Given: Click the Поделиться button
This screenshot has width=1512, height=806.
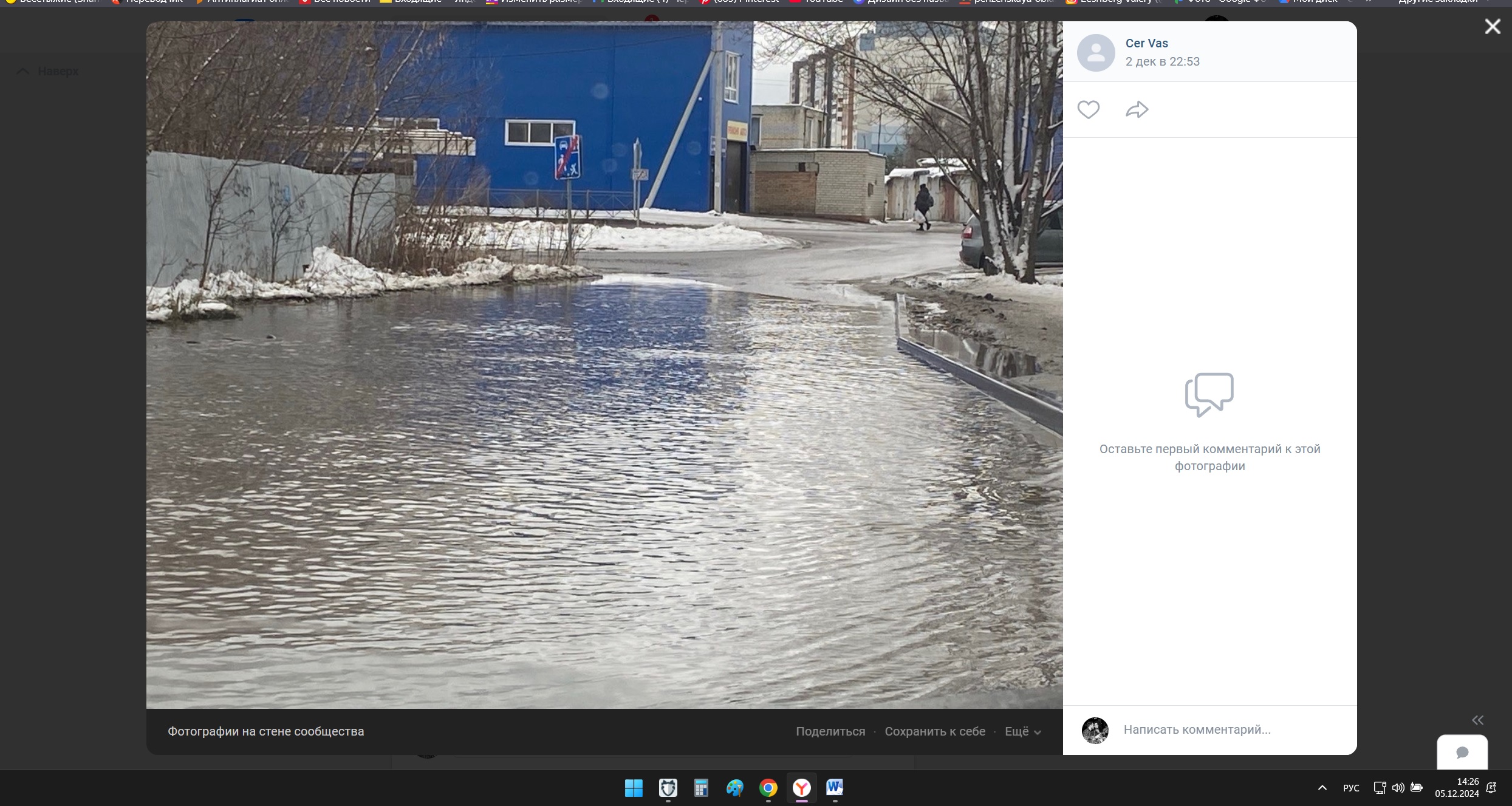Looking at the screenshot, I should click(x=830, y=731).
